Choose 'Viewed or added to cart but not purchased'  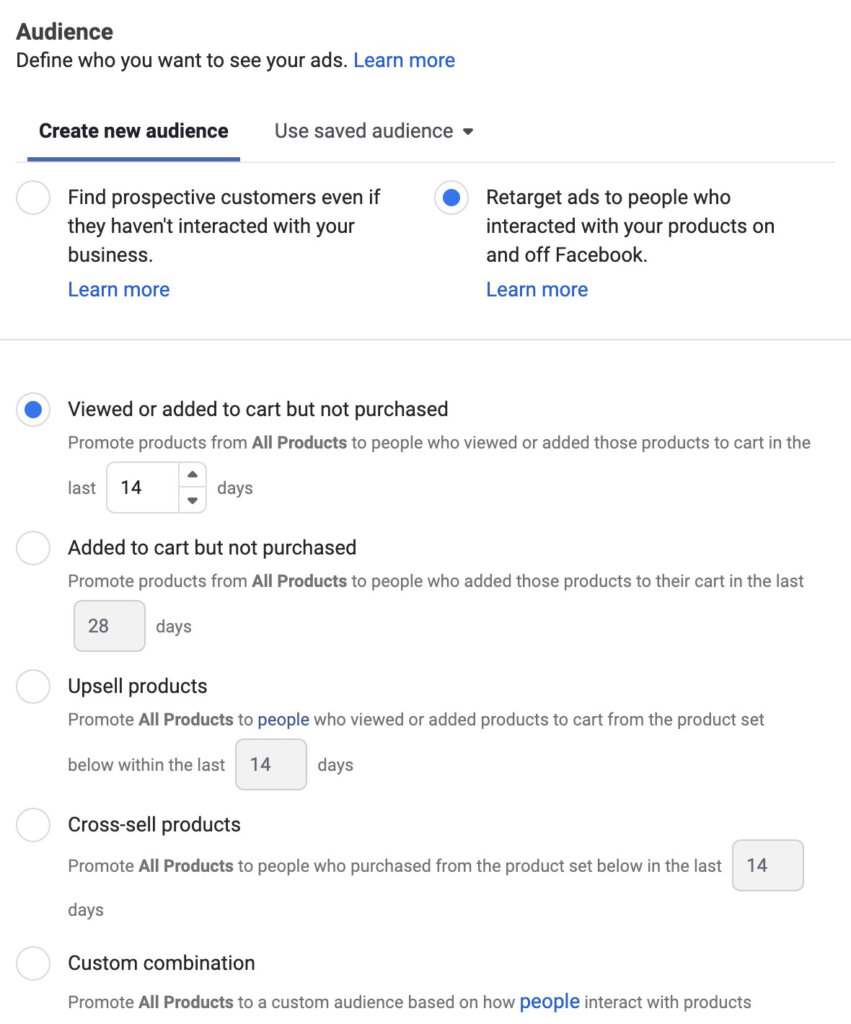33,409
